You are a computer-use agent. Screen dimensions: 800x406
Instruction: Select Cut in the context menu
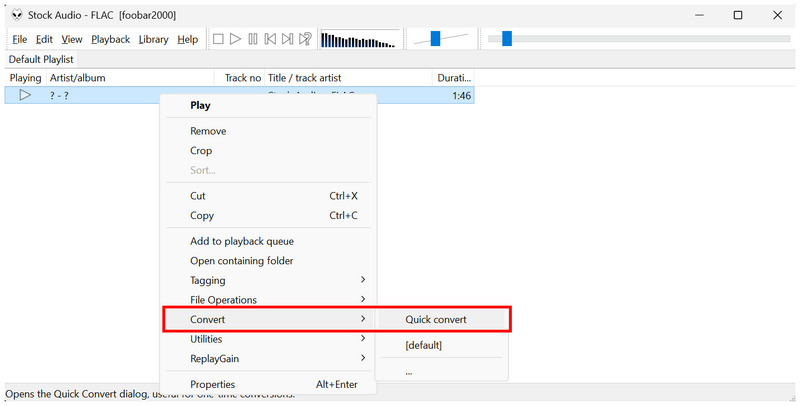[268, 196]
